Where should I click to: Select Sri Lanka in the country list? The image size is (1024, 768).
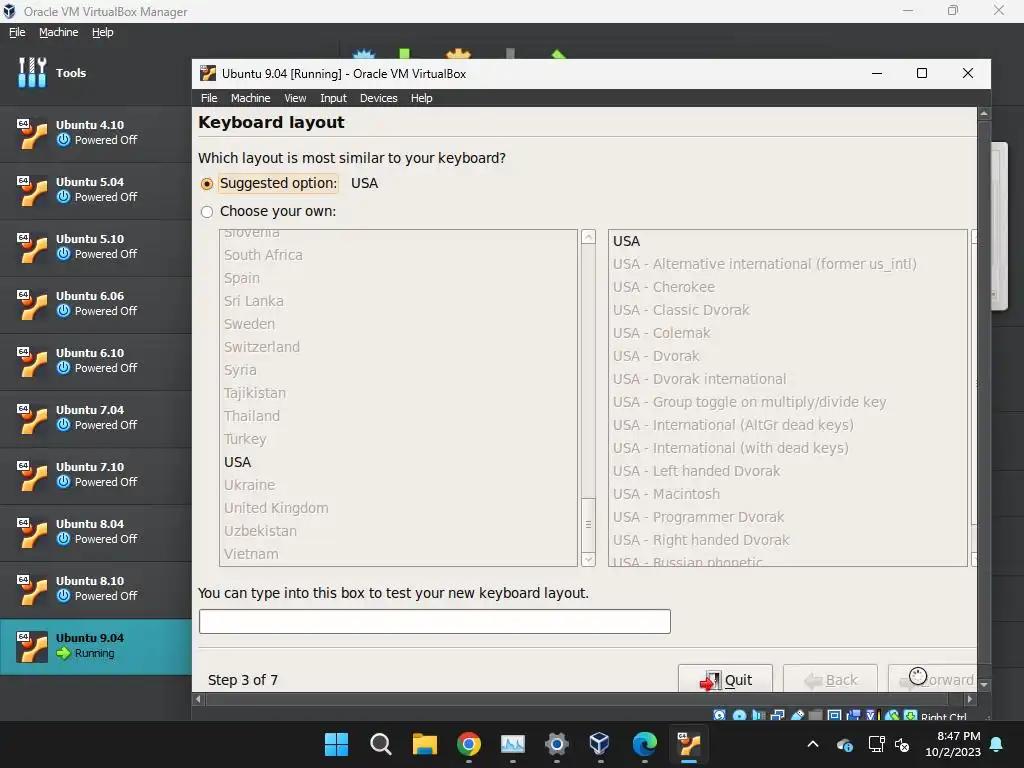pyautogui.click(x=253, y=301)
